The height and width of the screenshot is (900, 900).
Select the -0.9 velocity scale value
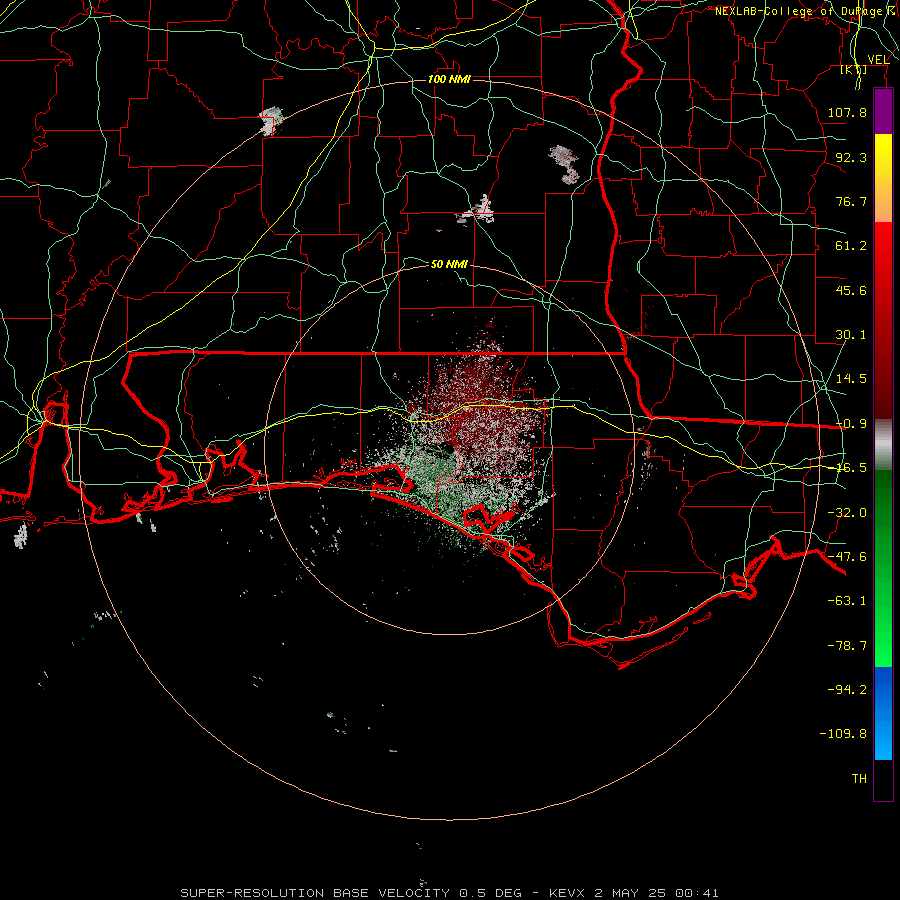pos(851,424)
